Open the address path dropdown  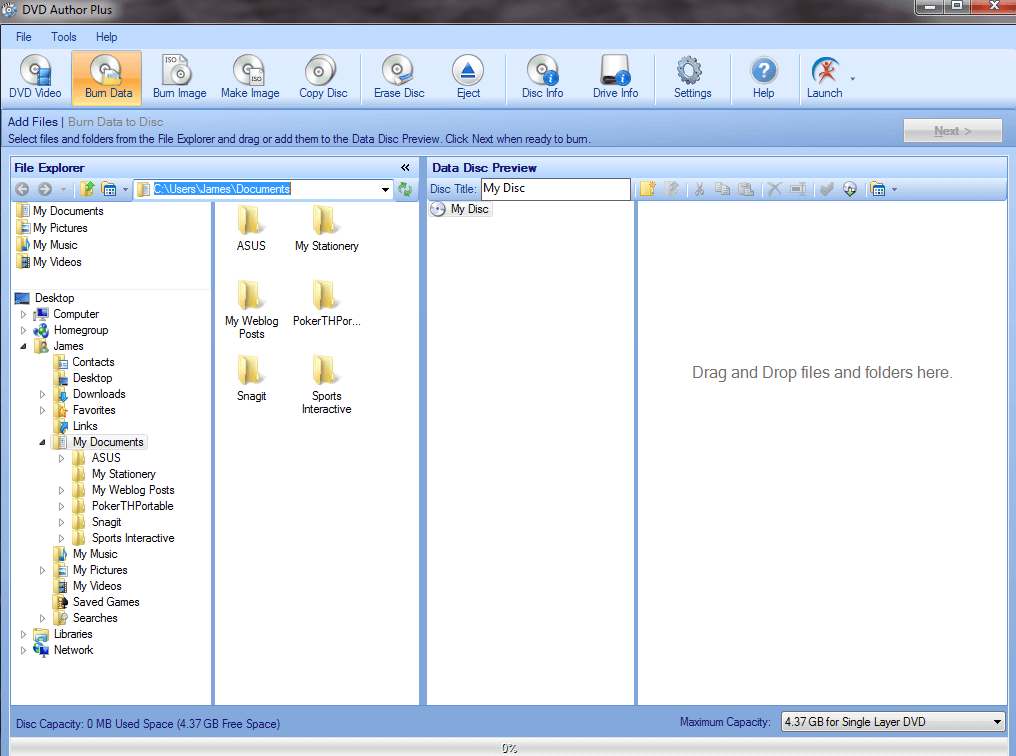pyautogui.click(x=385, y=189)
